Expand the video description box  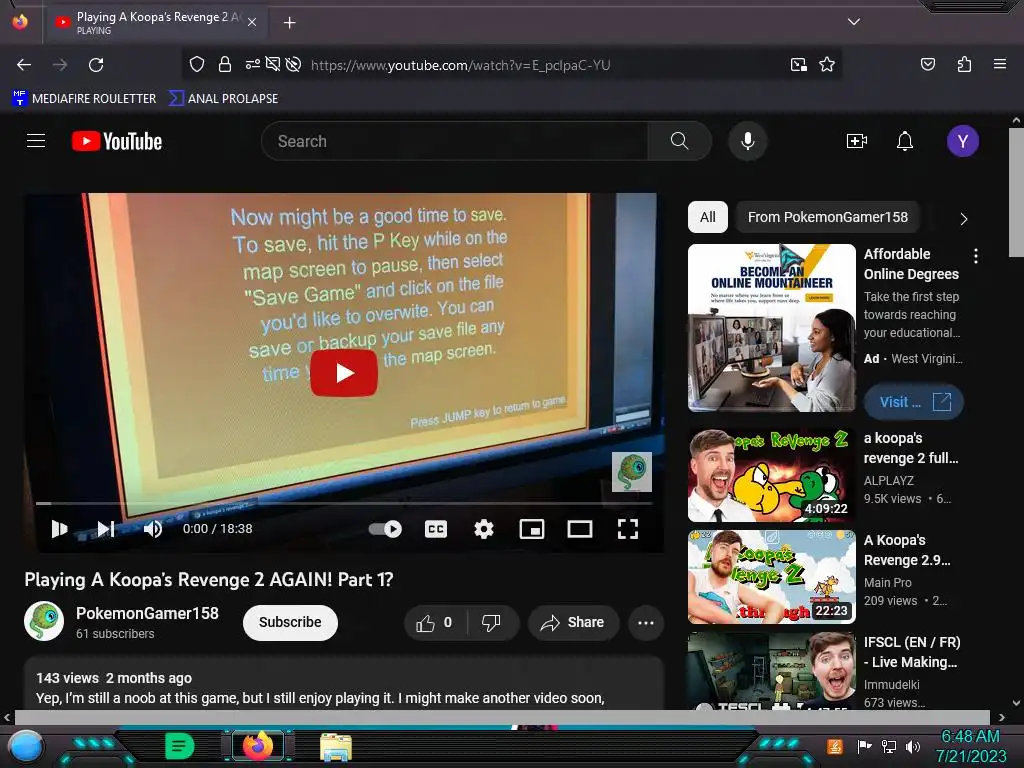click(x=344, y=683)
